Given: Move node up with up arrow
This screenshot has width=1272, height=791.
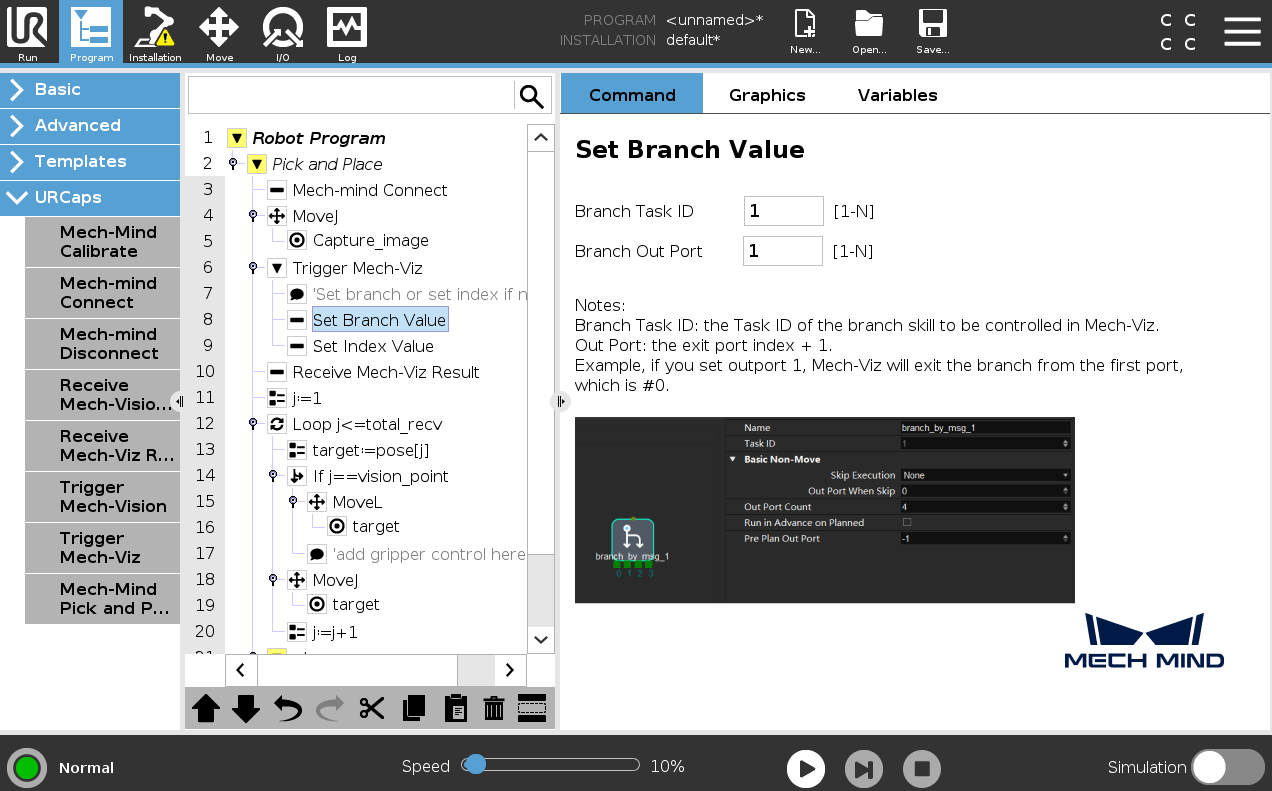Looking at the screenshot, I should [206, 708].
